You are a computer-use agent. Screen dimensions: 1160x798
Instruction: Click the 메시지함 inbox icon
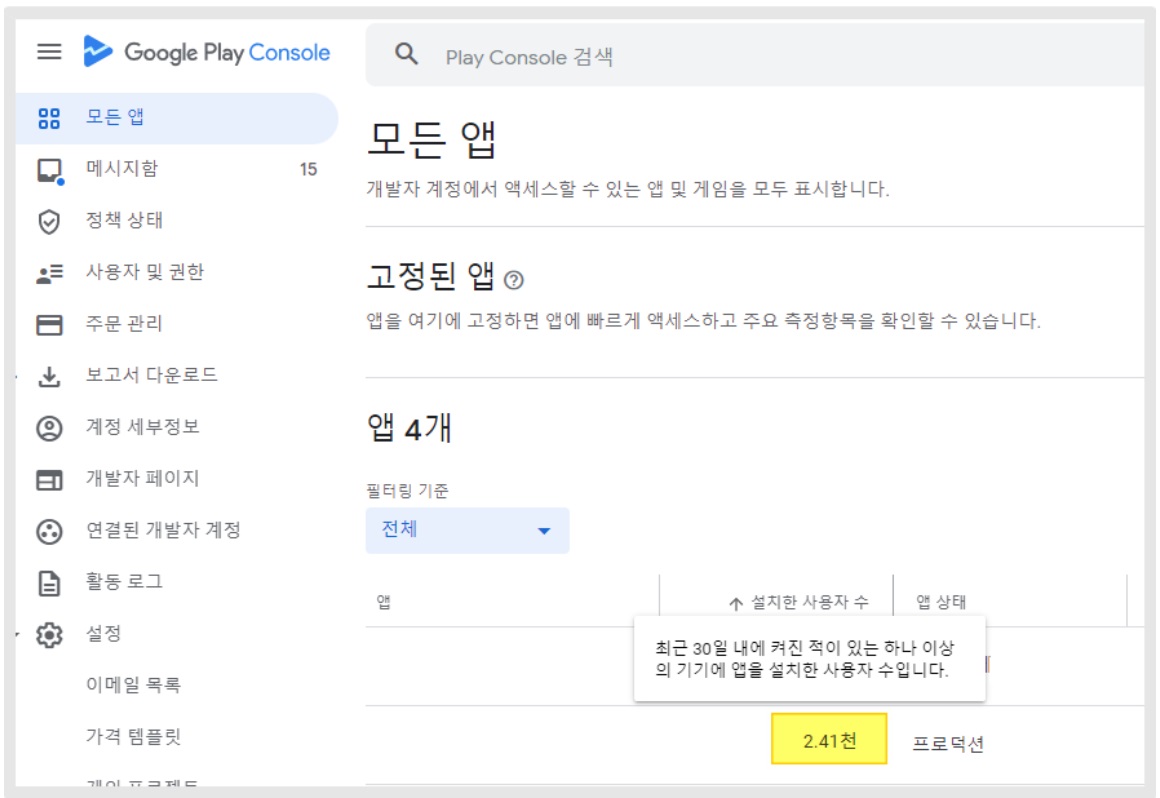coord(50,170)
